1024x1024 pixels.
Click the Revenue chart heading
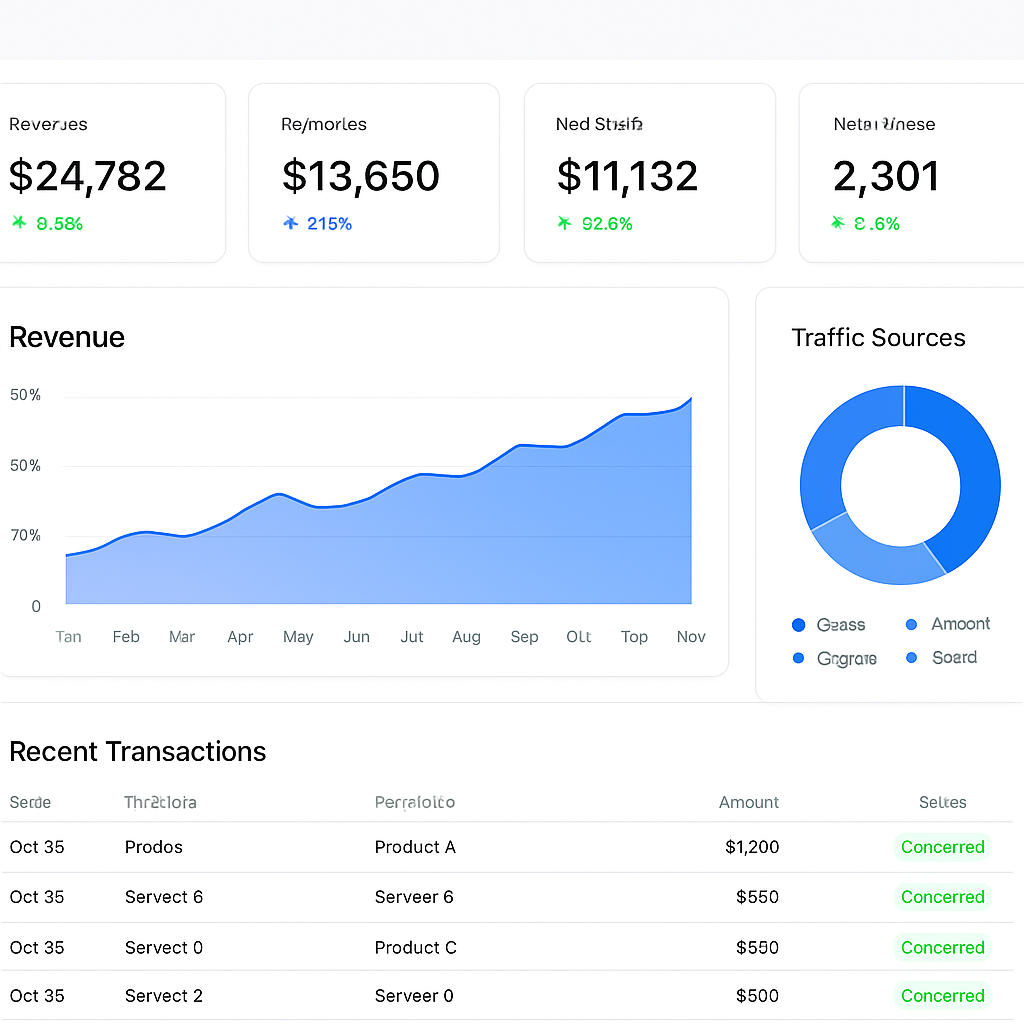67,338
